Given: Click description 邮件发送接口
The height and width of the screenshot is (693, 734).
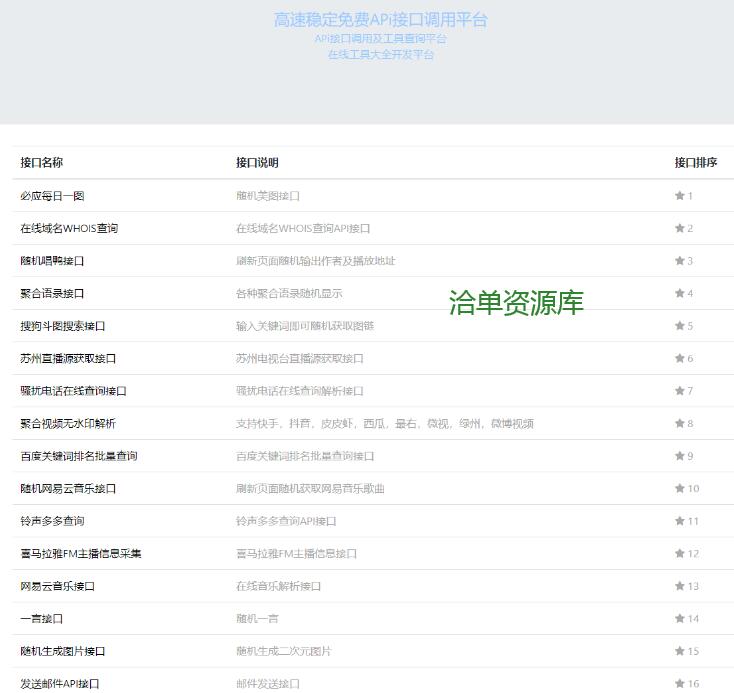Looking at the screenshot, I should tap(268, 684).
